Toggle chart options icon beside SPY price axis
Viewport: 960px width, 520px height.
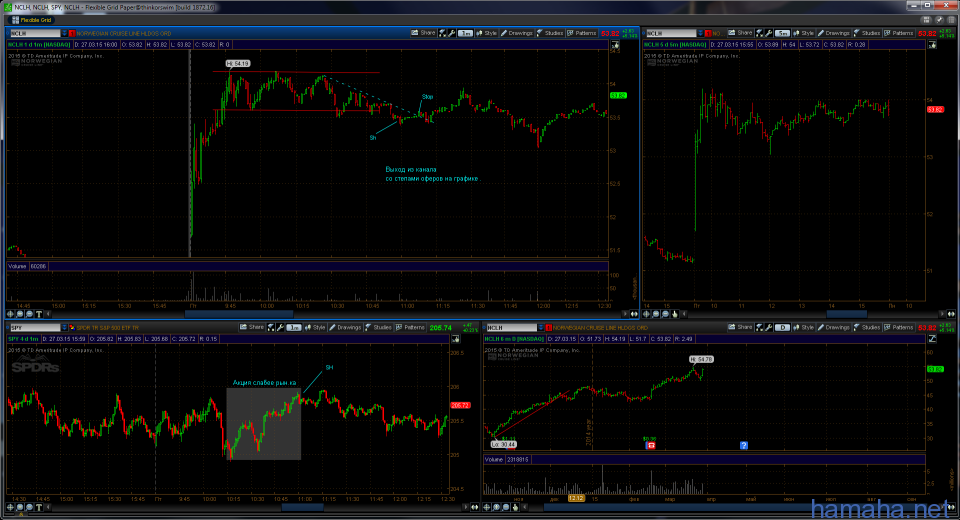[x=456, y=339]
